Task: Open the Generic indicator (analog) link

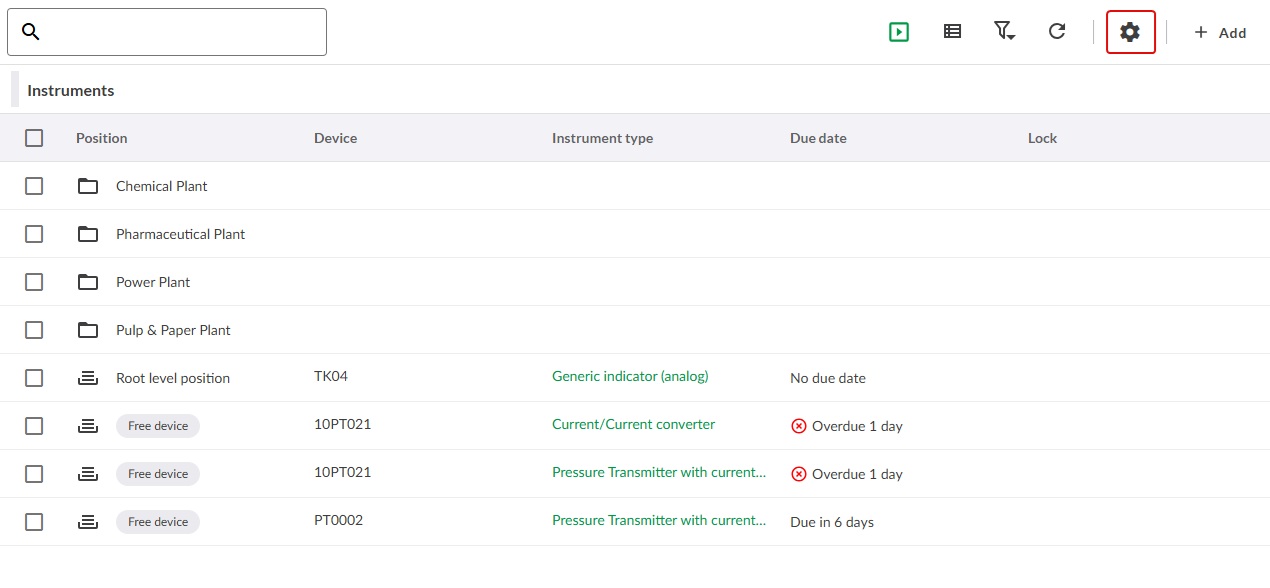Action: coord(629,376)
